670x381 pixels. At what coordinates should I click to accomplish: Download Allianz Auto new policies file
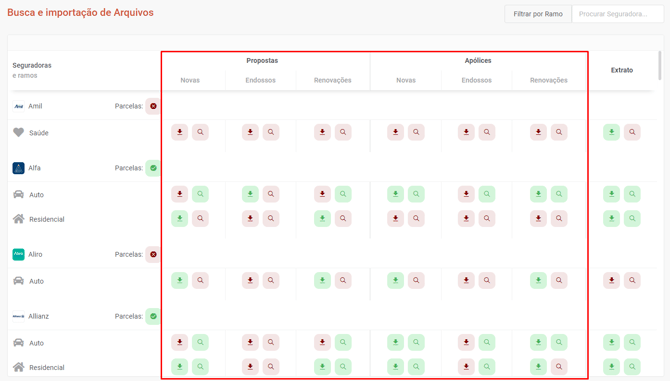coord(395,342)
